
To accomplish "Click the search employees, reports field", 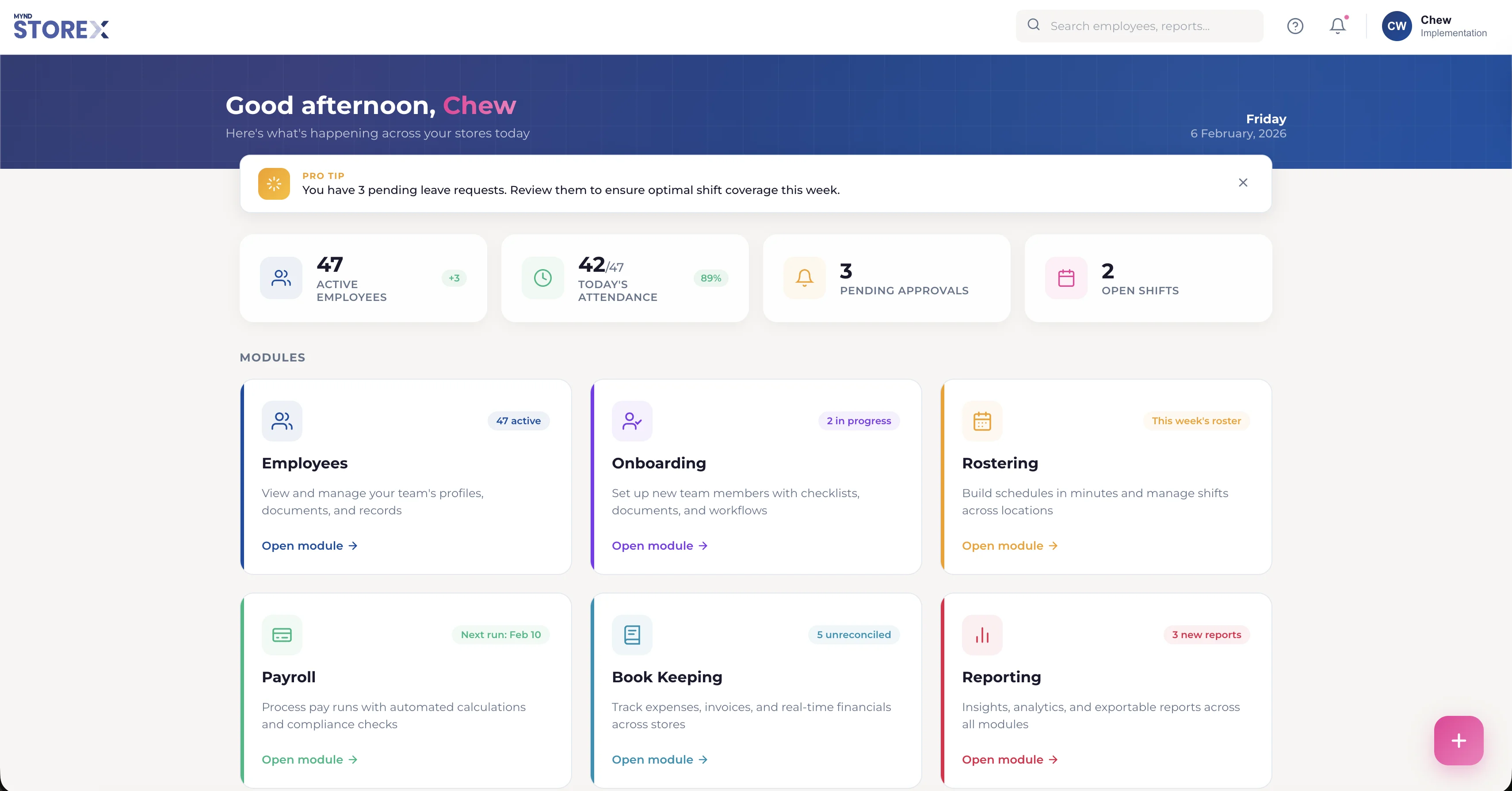I will [x=1139, y=26].
